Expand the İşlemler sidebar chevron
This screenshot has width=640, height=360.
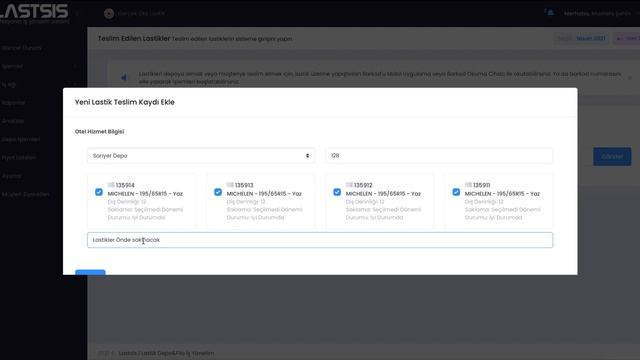tap(76, 66)
